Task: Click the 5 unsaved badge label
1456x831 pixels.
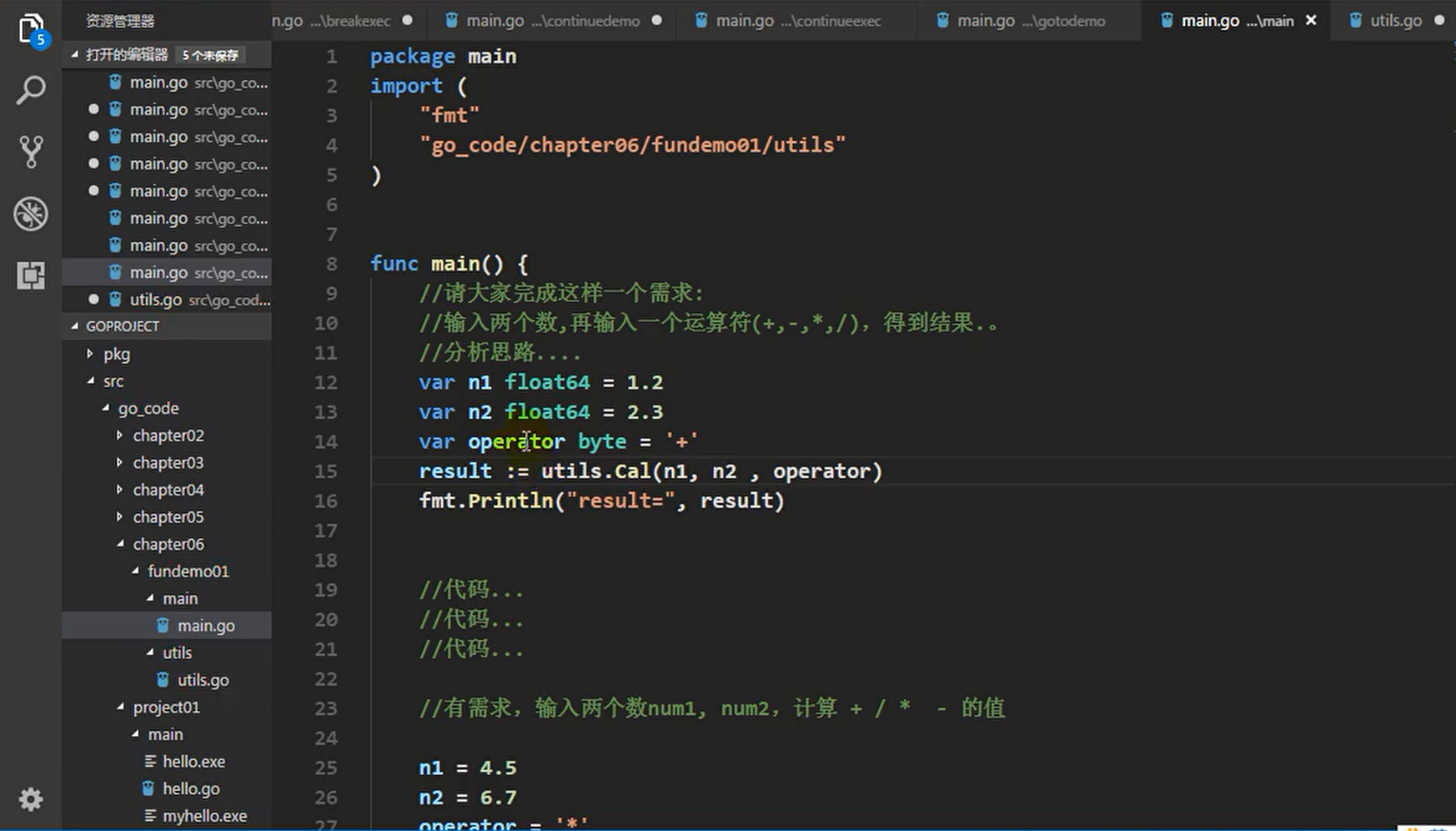Action: coord(210,55)
